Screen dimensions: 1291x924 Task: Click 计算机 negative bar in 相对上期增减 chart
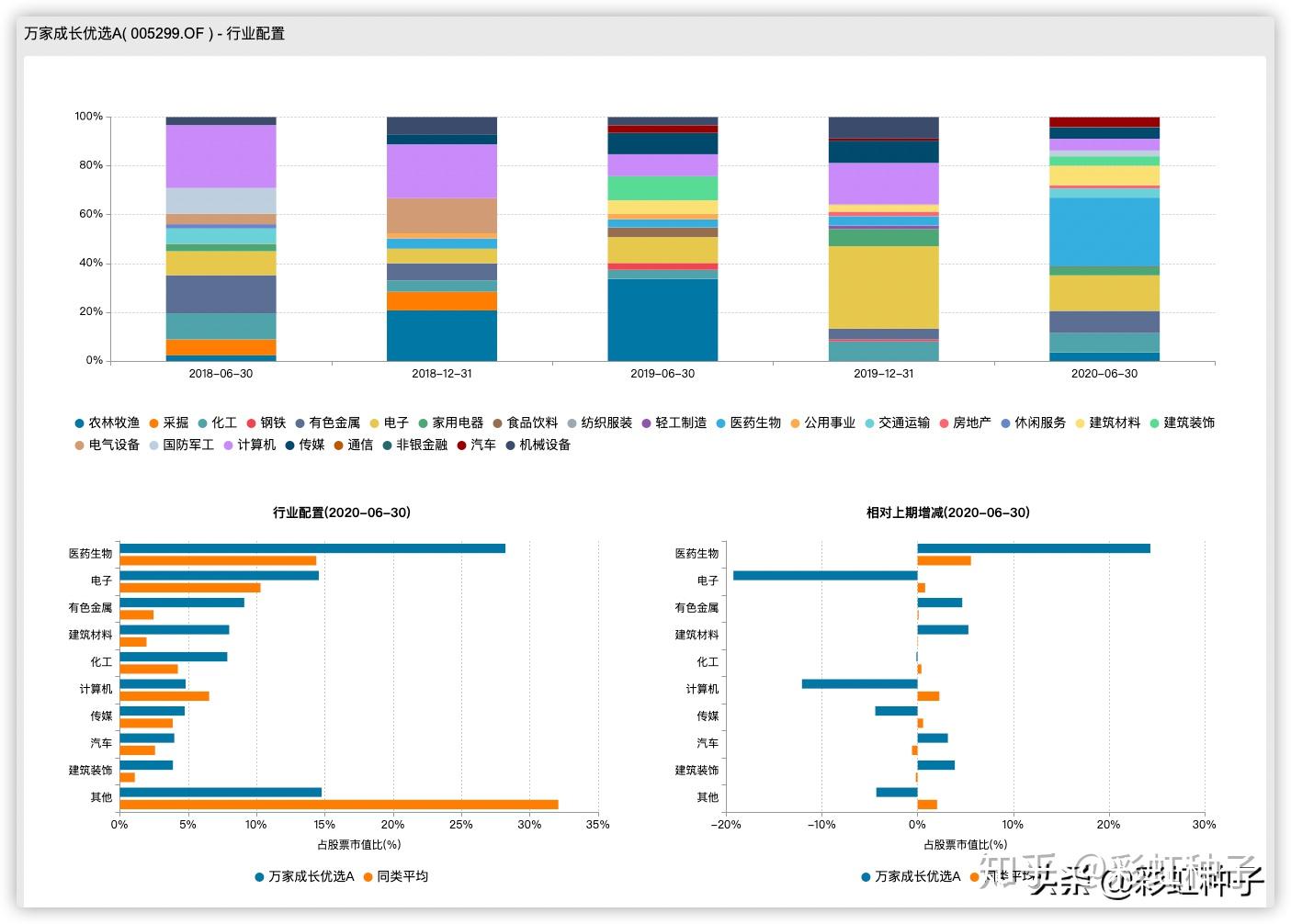pos(860,683)
